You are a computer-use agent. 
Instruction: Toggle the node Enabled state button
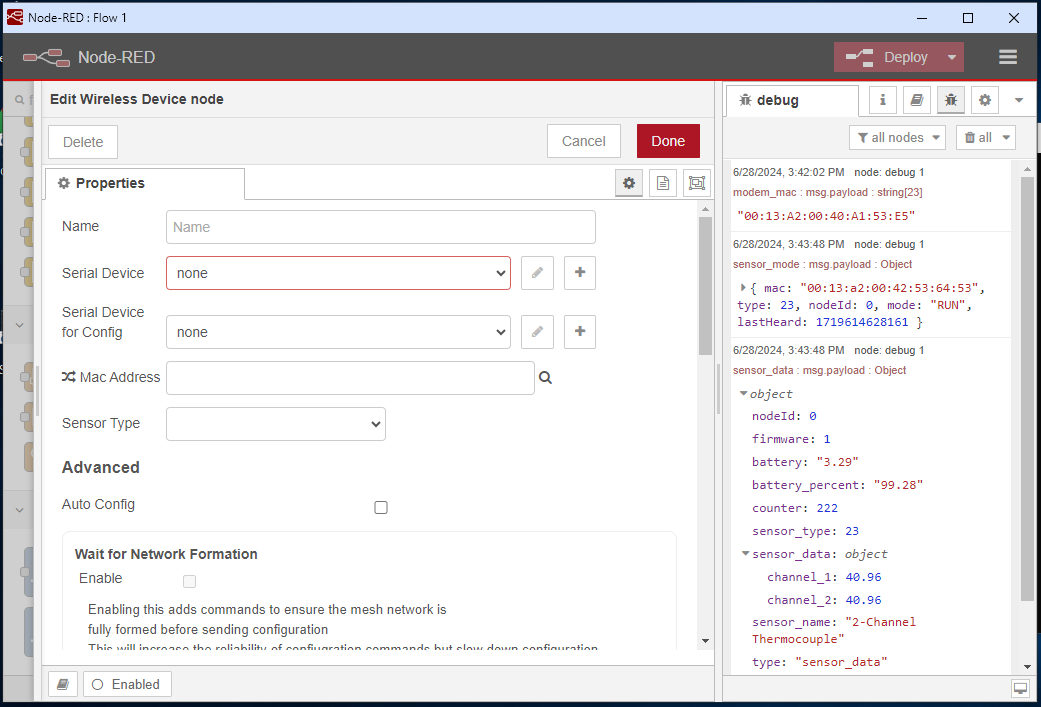[127, 684]
